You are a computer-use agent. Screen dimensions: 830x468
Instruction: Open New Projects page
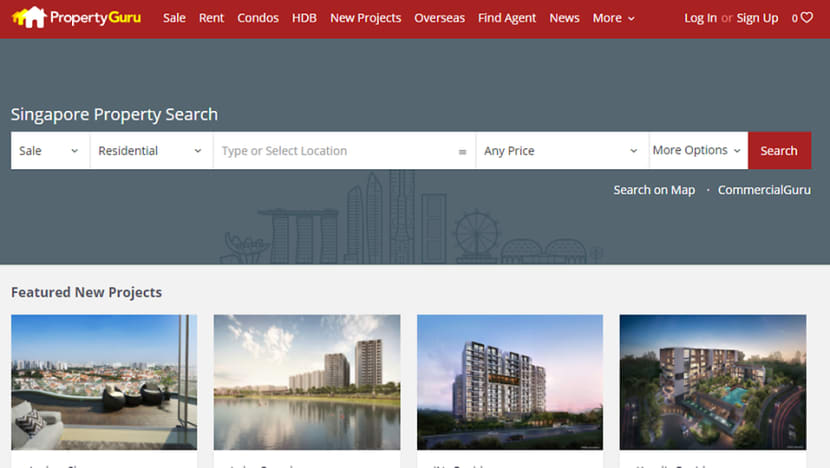coord(366,18)
